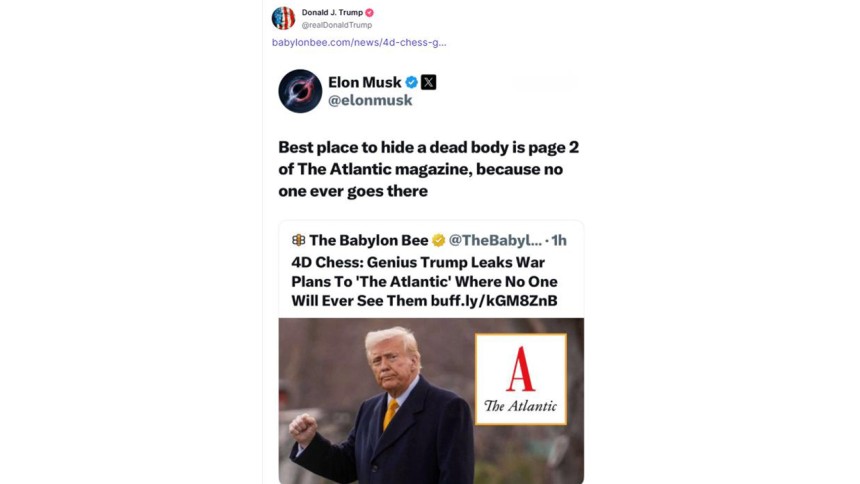Open the Trump fist photo thumbnail

coord(431,401)
